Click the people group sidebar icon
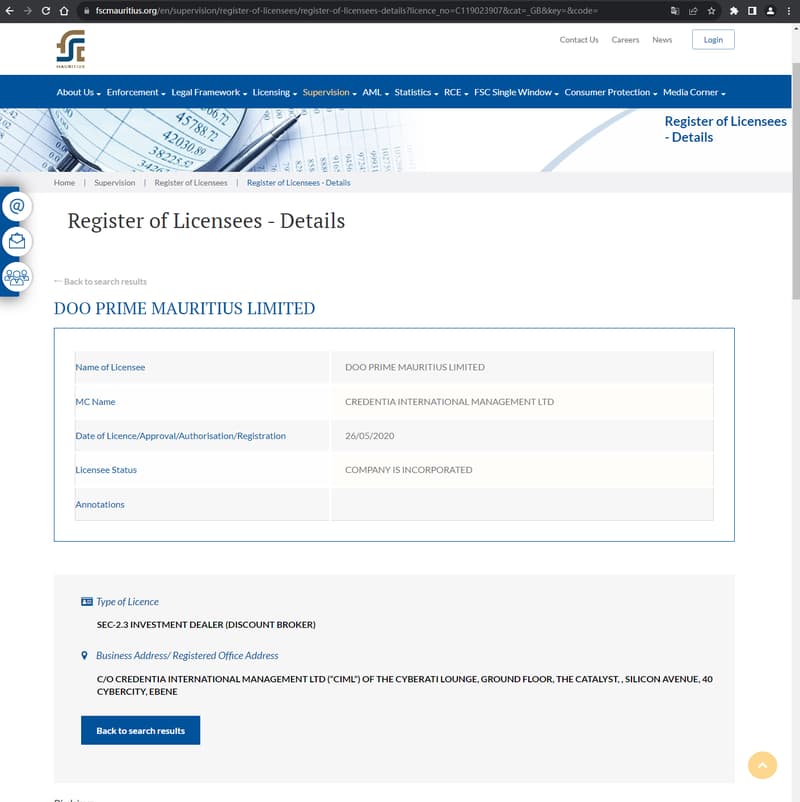The width and height of the screenshot is (800, 802). coord(17,276)
